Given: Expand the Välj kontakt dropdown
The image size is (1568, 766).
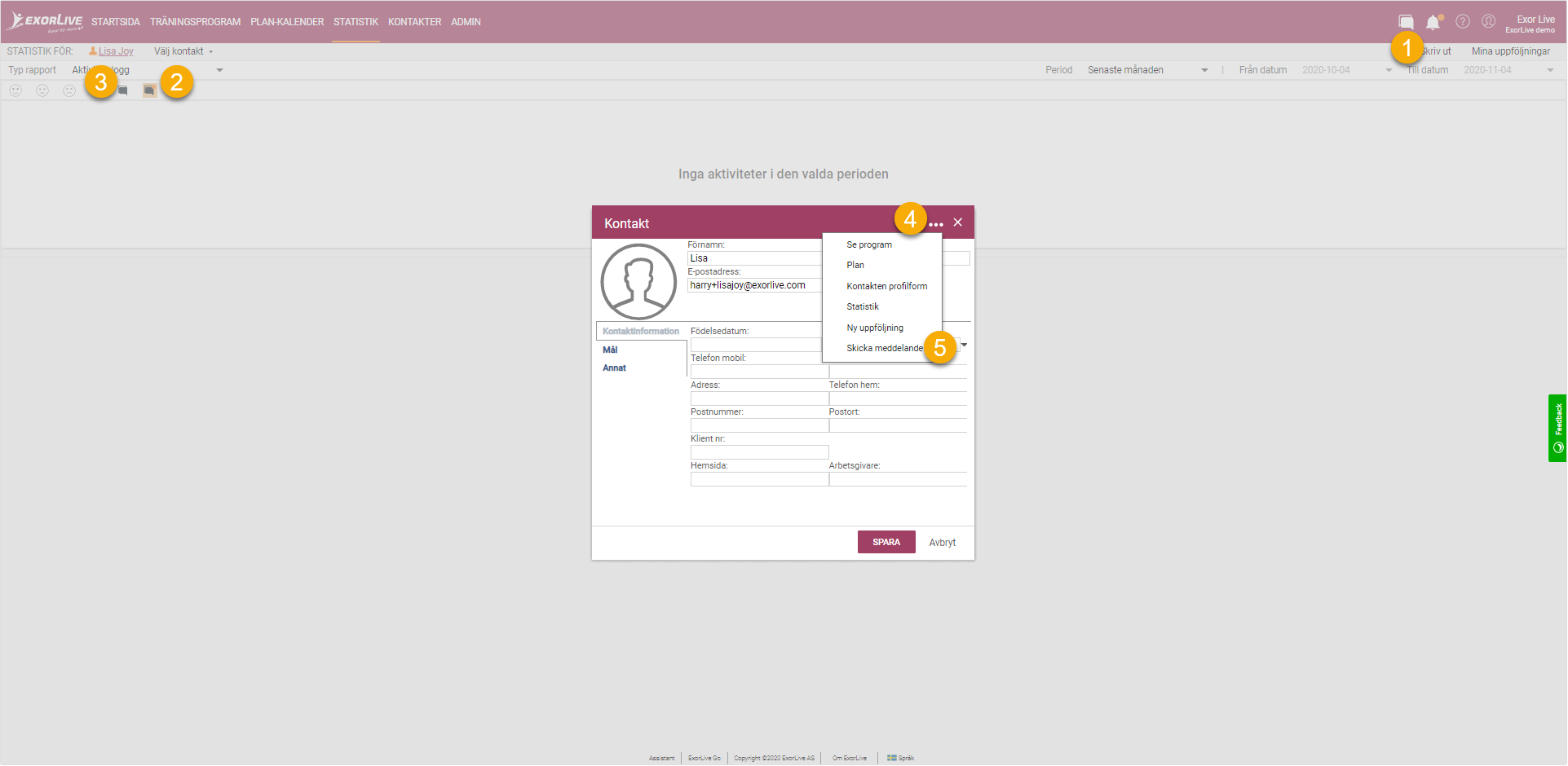Looking at the screenshot, I should tap(183, 51).
